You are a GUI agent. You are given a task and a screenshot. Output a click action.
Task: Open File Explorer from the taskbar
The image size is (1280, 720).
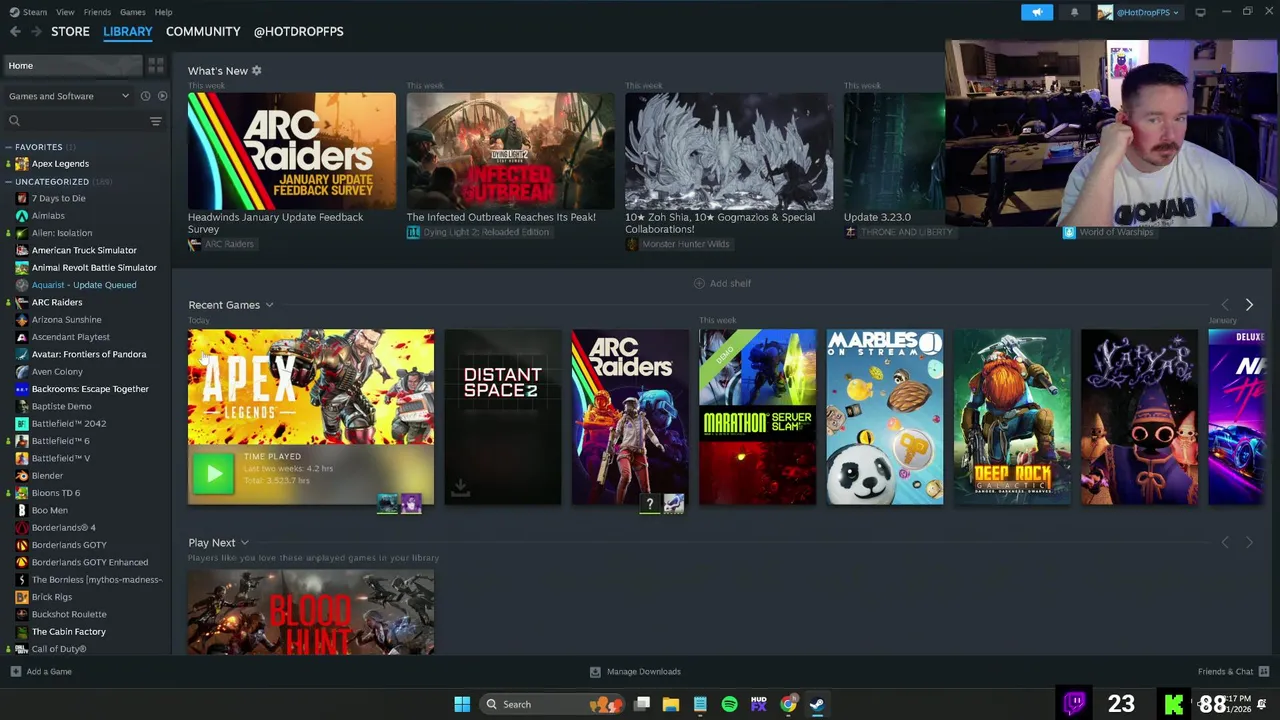coord(671,704)
